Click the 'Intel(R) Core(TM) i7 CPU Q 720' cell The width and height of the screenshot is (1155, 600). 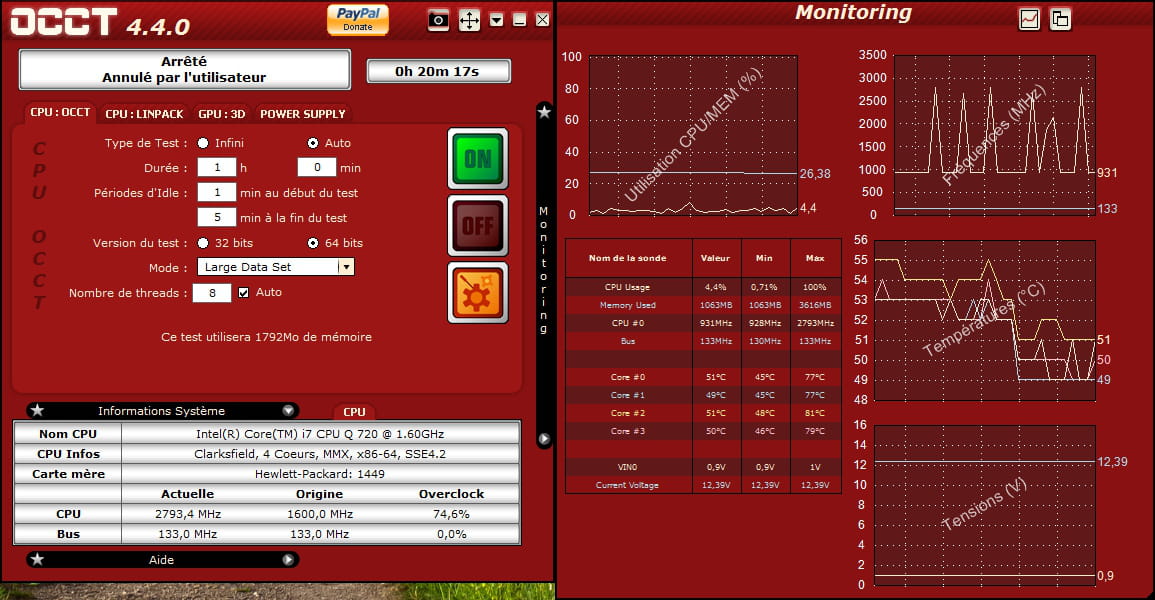point(320,434)
